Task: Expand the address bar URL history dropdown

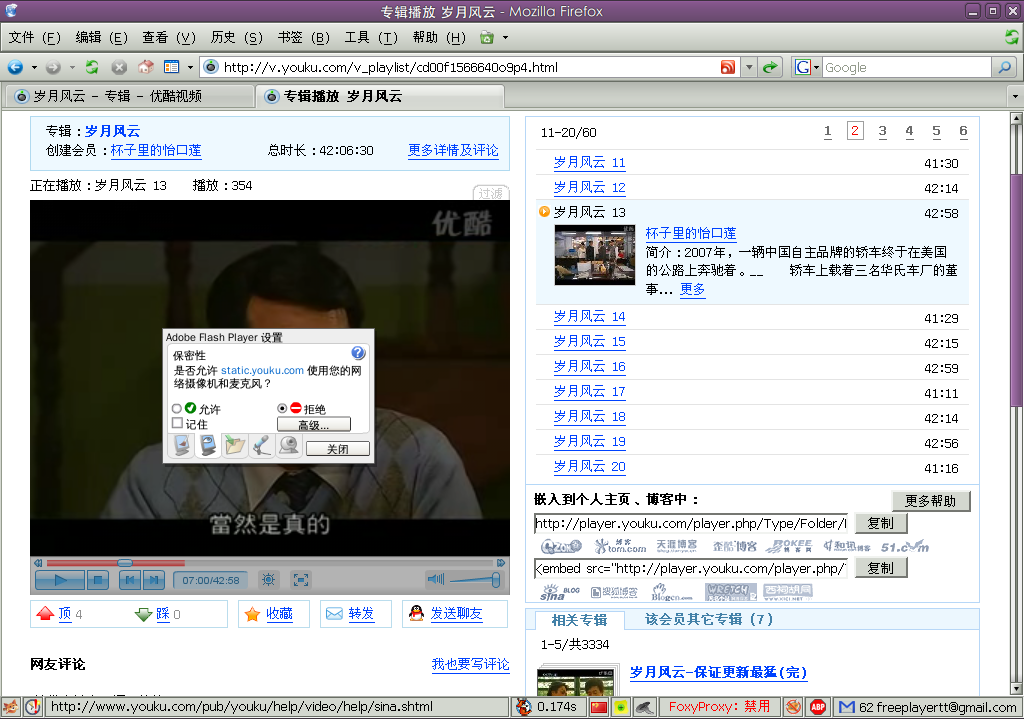Action: pyautogui.click(x=749, y=67)
